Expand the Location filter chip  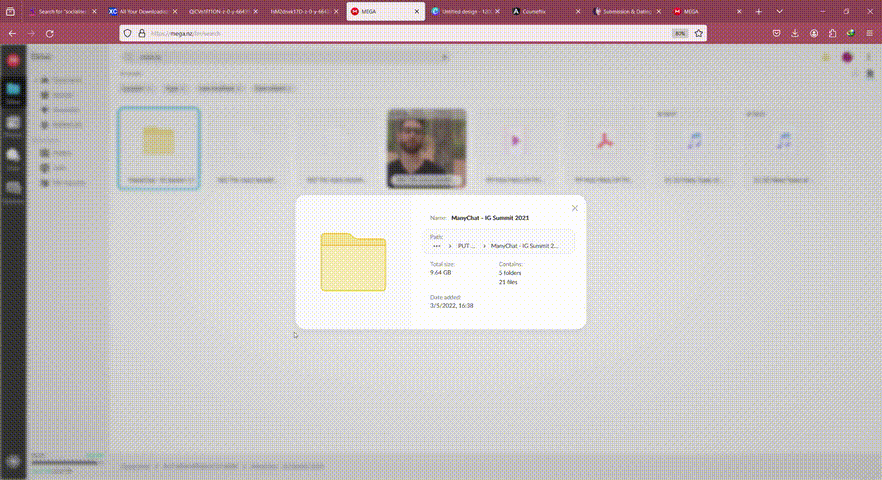point(137,88)
